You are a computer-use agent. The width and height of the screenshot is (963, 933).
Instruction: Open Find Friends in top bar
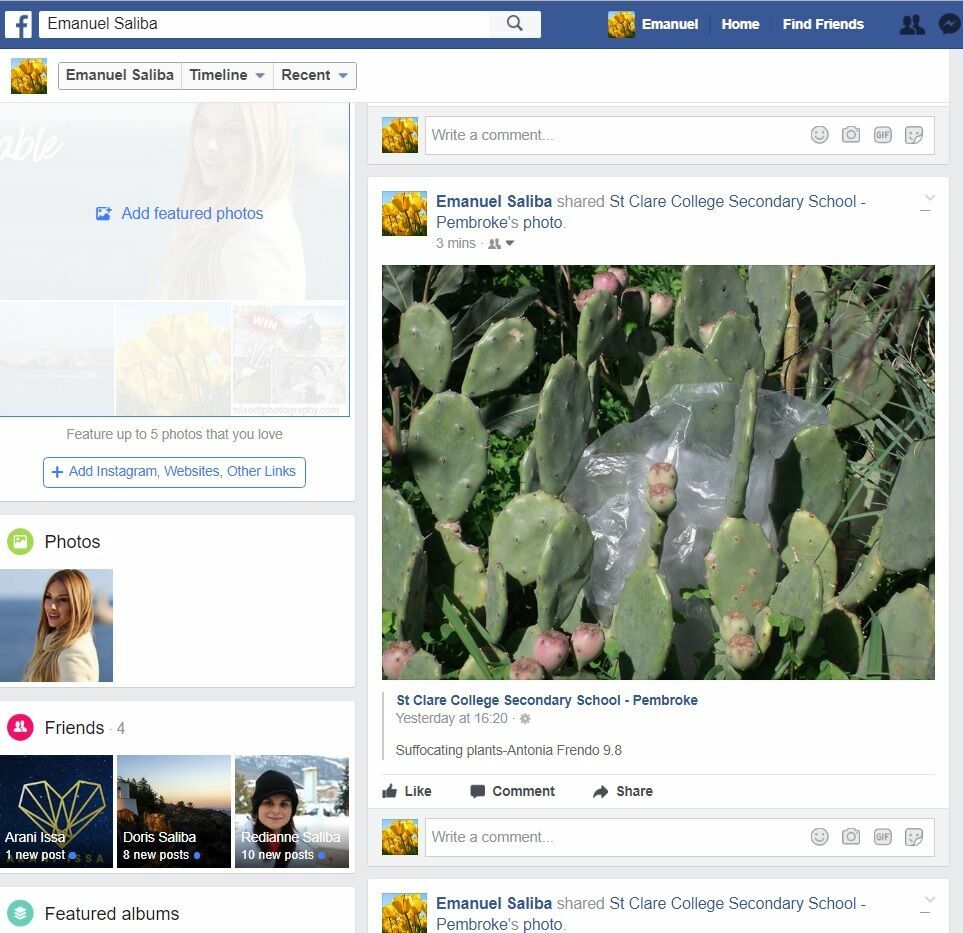point(822,24)
